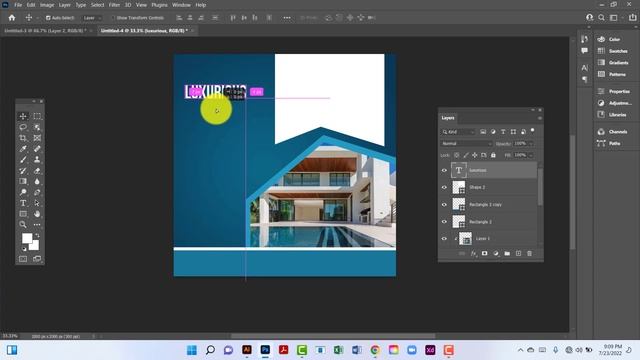Select the Rectangular Marquee tool
This screenshot has height=360, width=640.
(37, 116)
